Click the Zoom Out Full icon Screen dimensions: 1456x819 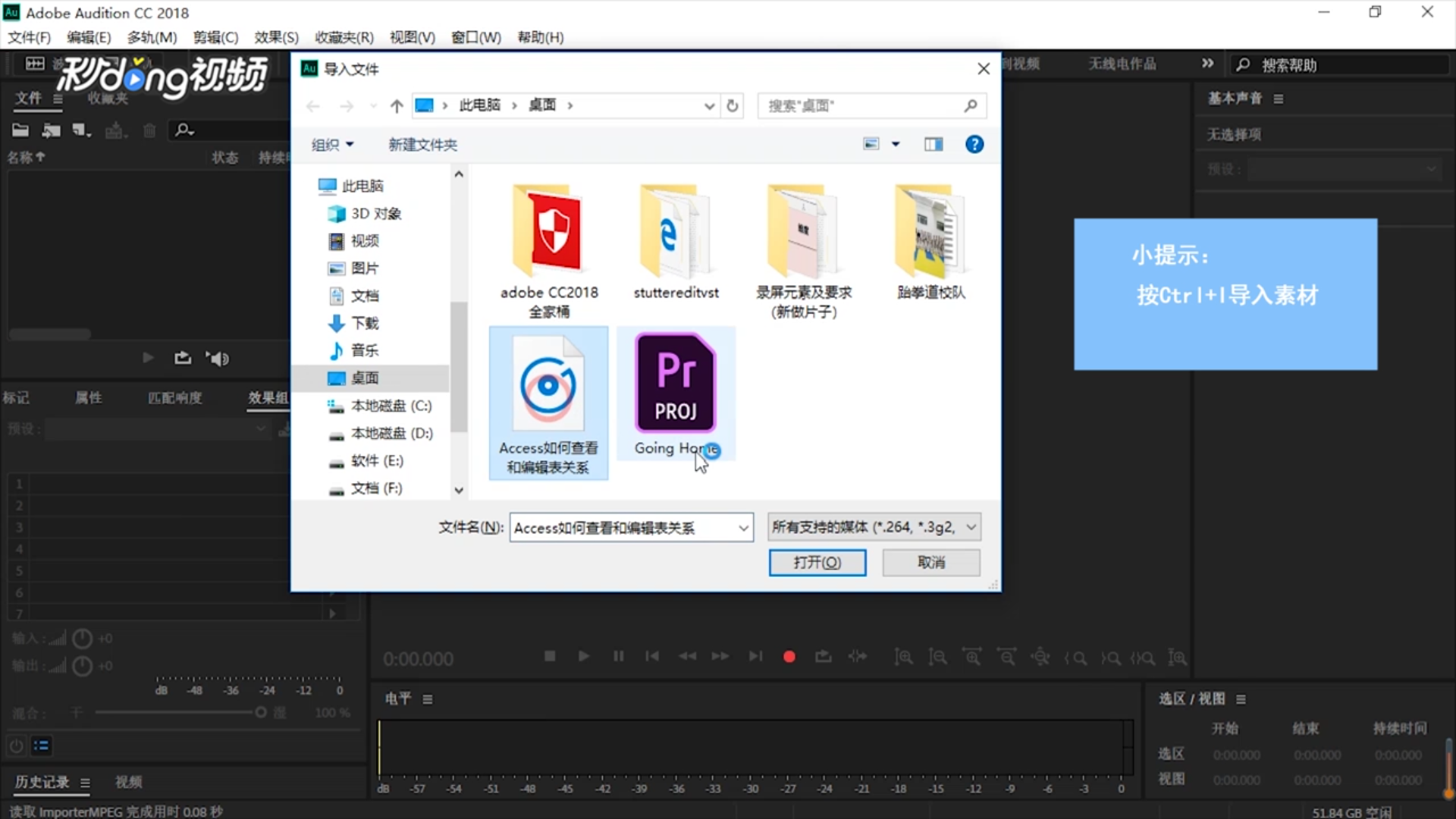(x=1040, y=657)
